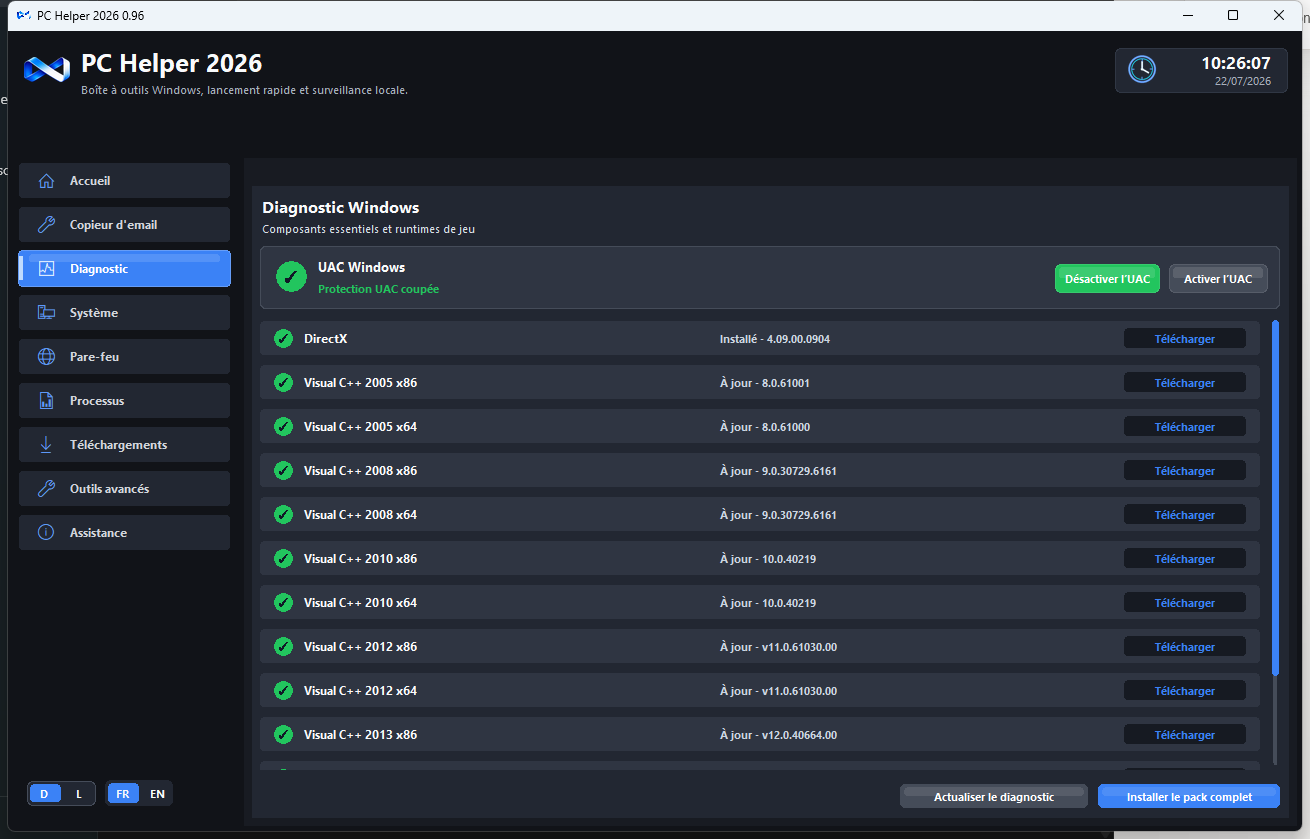Open the Pare-feu section
The width and height of the screenshot is (1310, 839).
tap(124, 357)
